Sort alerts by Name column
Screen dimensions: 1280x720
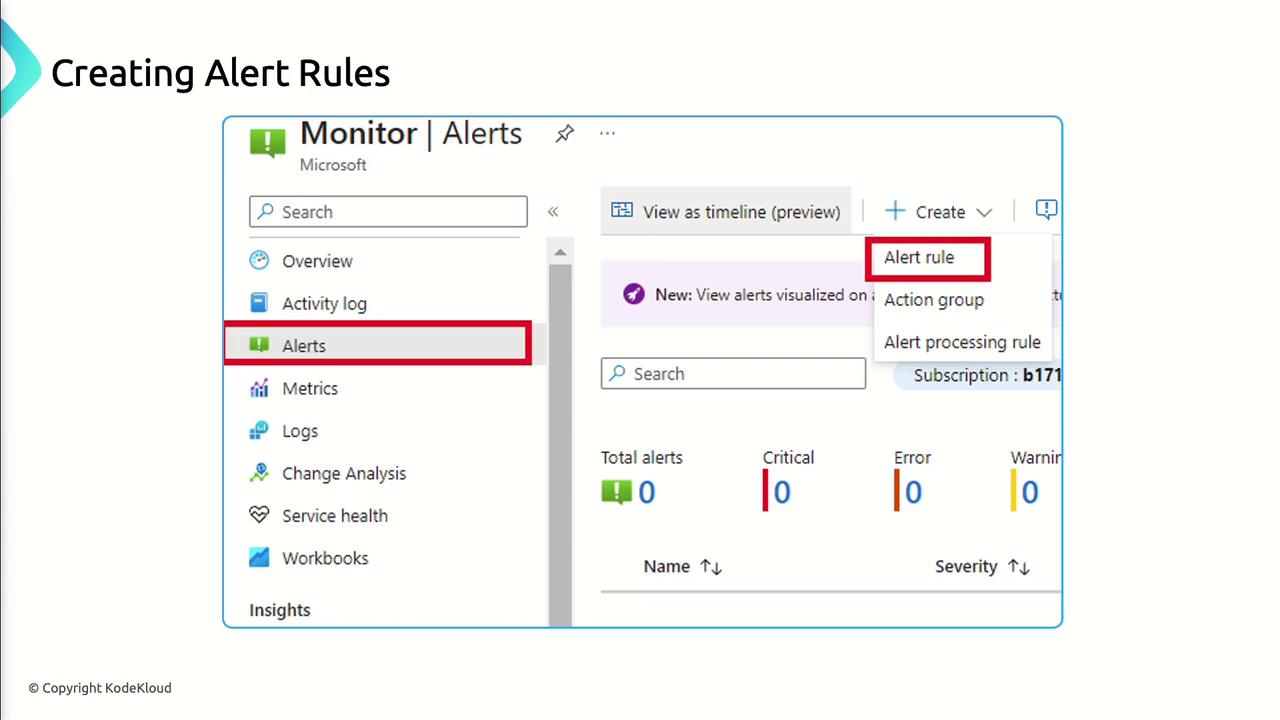click(682, 567)
